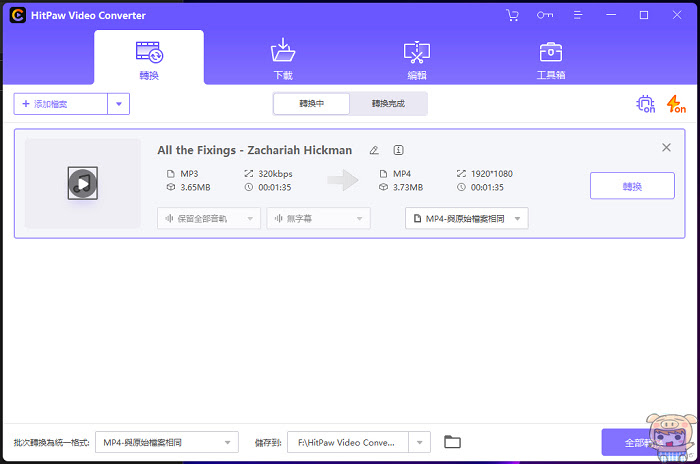Select the 轉換完成 completed tab
The height and width of the screenshot is (464, 700).
click(x=388, y=104)
